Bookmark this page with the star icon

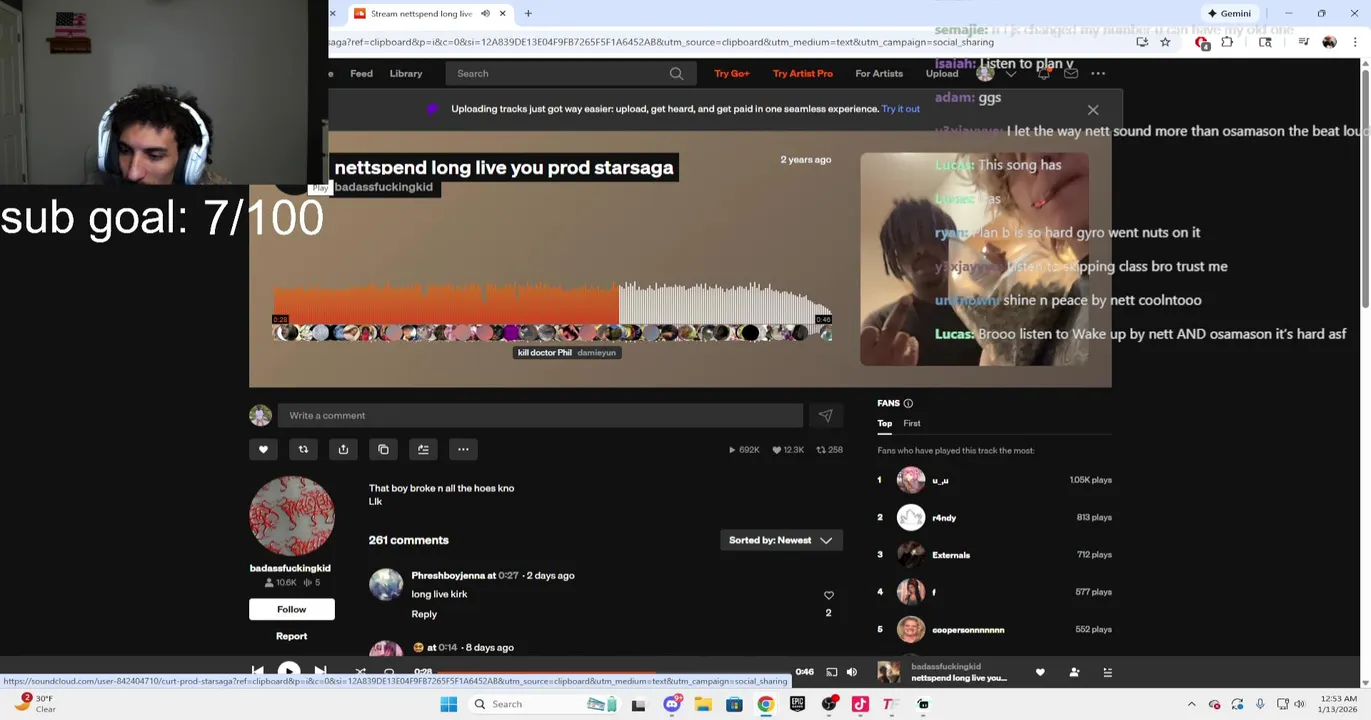(1165, 43)
